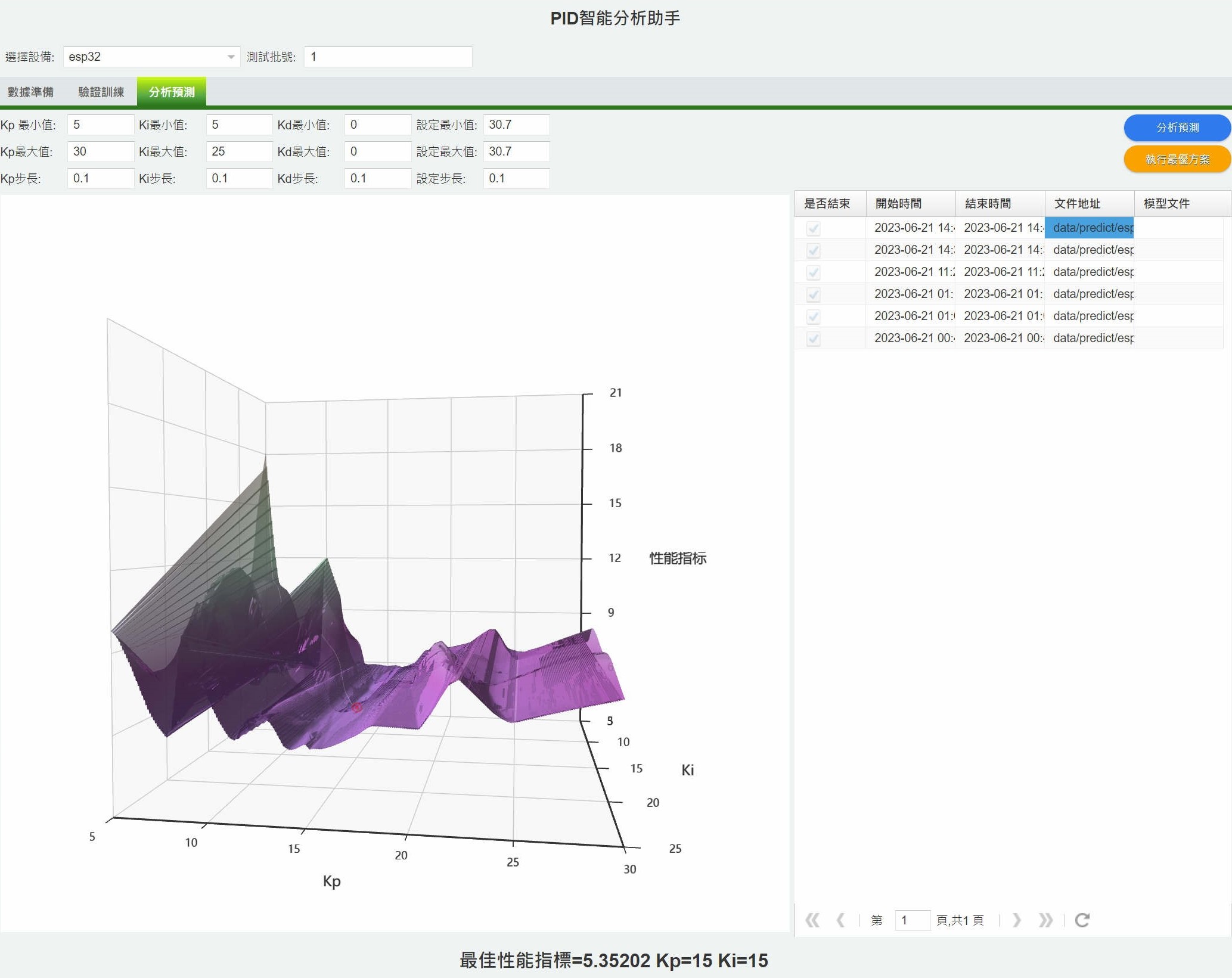Viewport: 1232px width, 978px height.
Task: Click the page number input box
Action: point(912,920)
